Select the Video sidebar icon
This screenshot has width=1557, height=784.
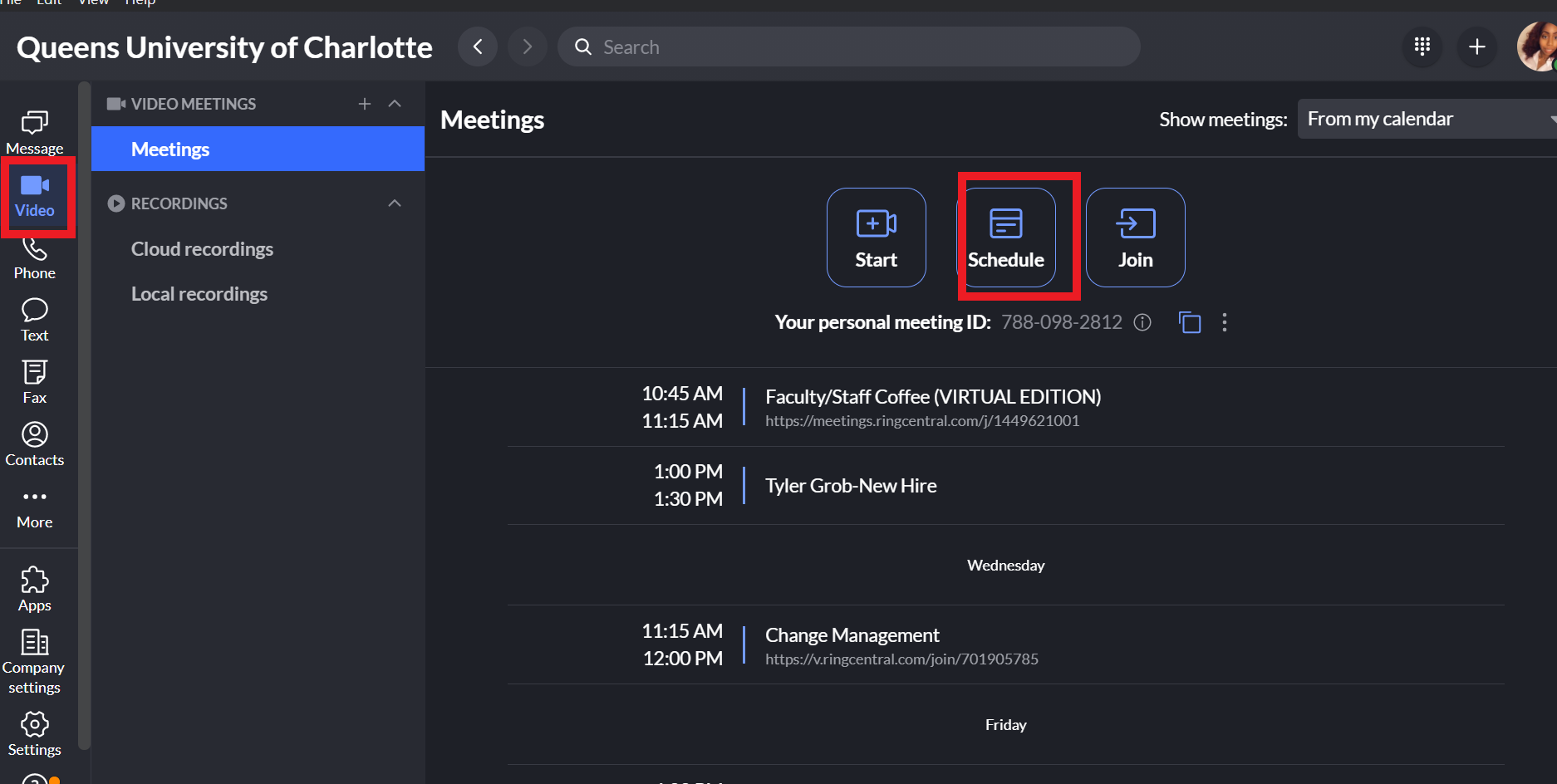click(x=35, y=197)
